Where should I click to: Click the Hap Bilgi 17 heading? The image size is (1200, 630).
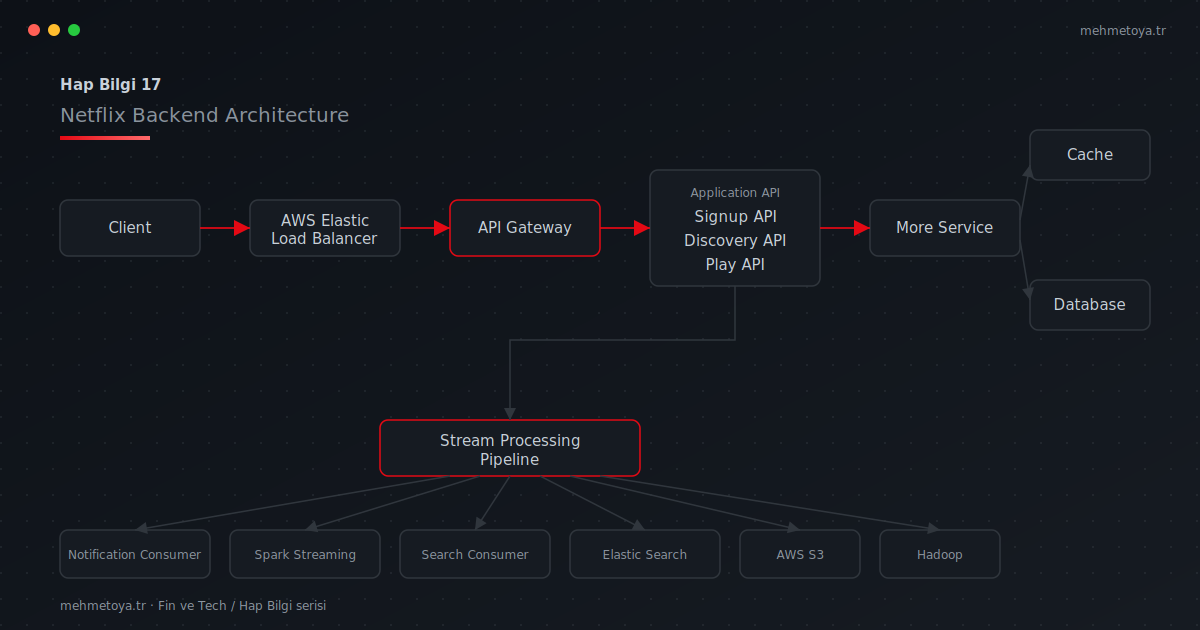[x=110, y=85]
